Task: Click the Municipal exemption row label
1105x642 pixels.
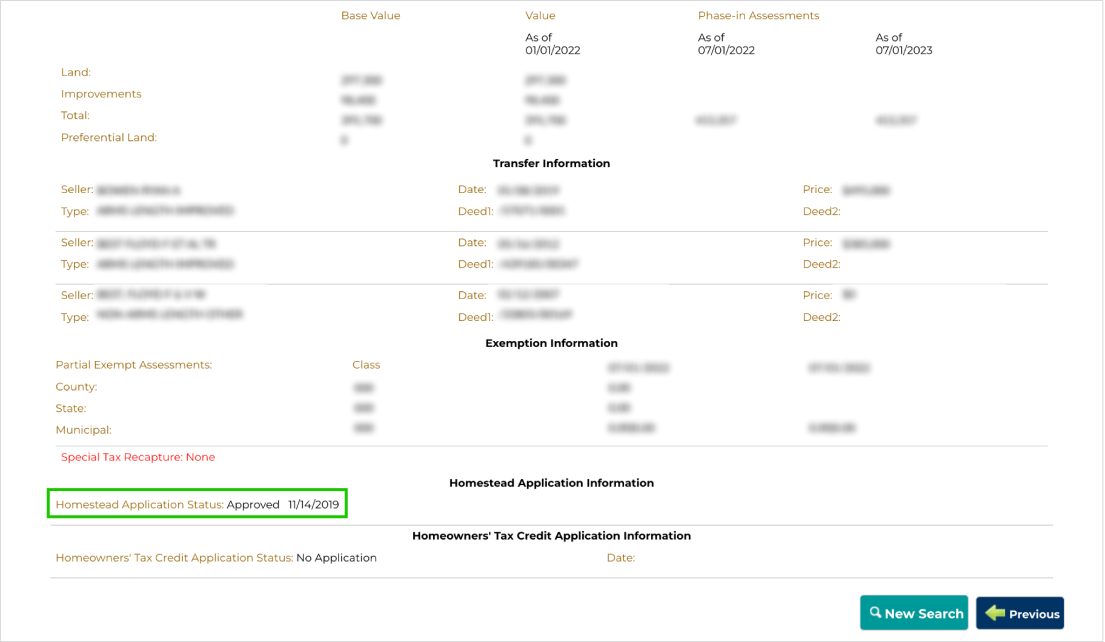Action: (84, 430)
